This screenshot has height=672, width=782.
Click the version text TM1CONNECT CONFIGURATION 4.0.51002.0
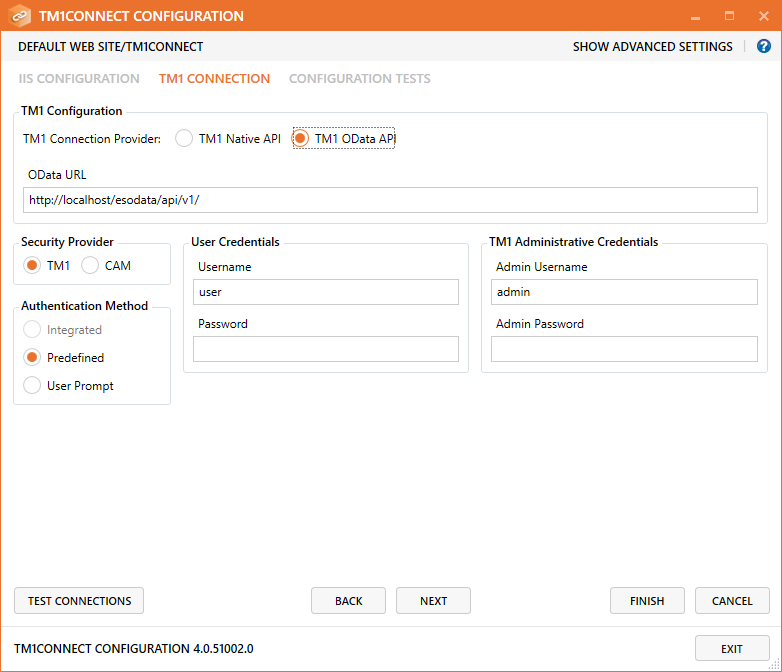pyautogui.click(x=134, y=649)
